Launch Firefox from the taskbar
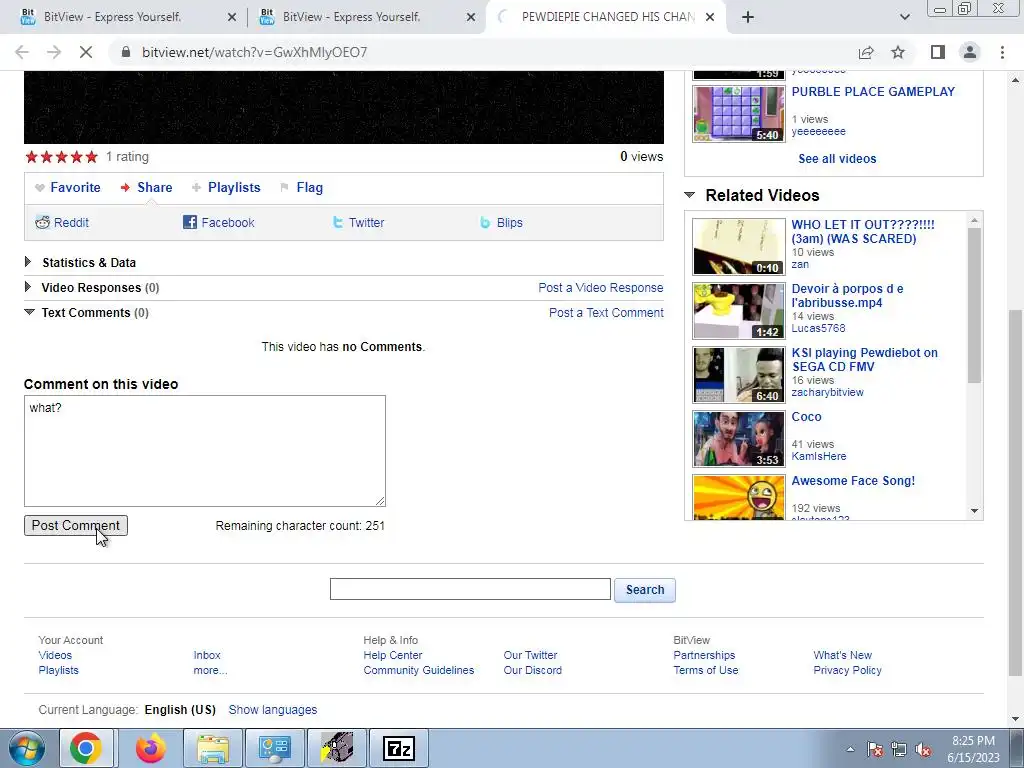Viewport: 1024px width, 768px height. click(150, 748)
